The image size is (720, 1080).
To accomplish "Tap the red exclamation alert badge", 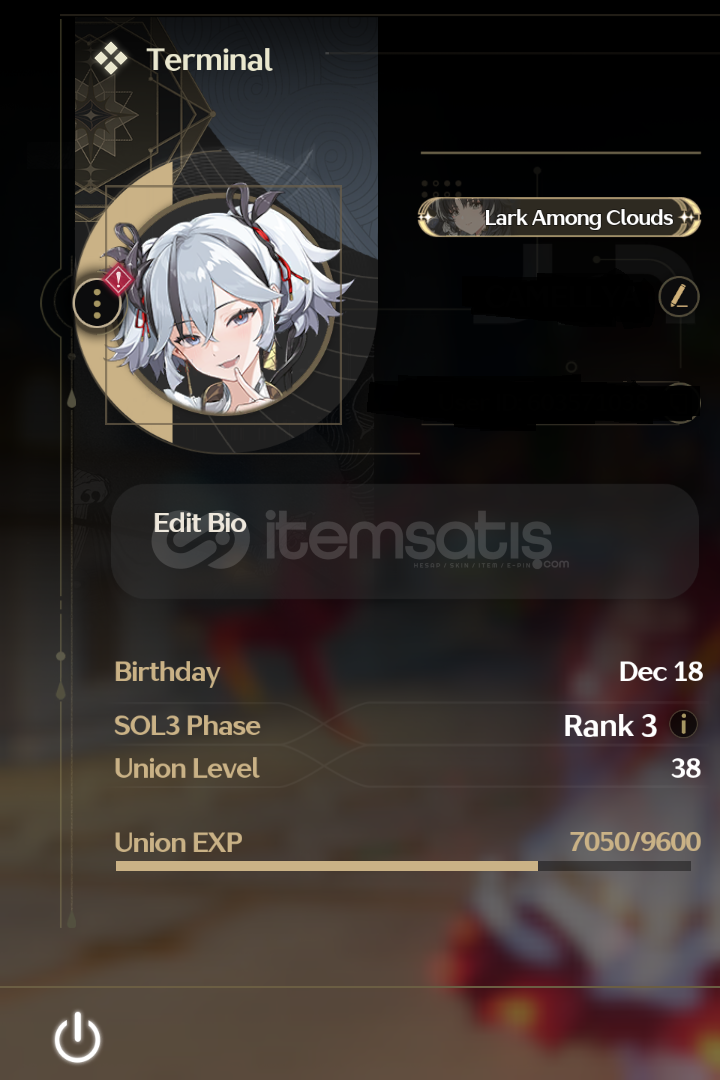I will [x=119, y=280].
